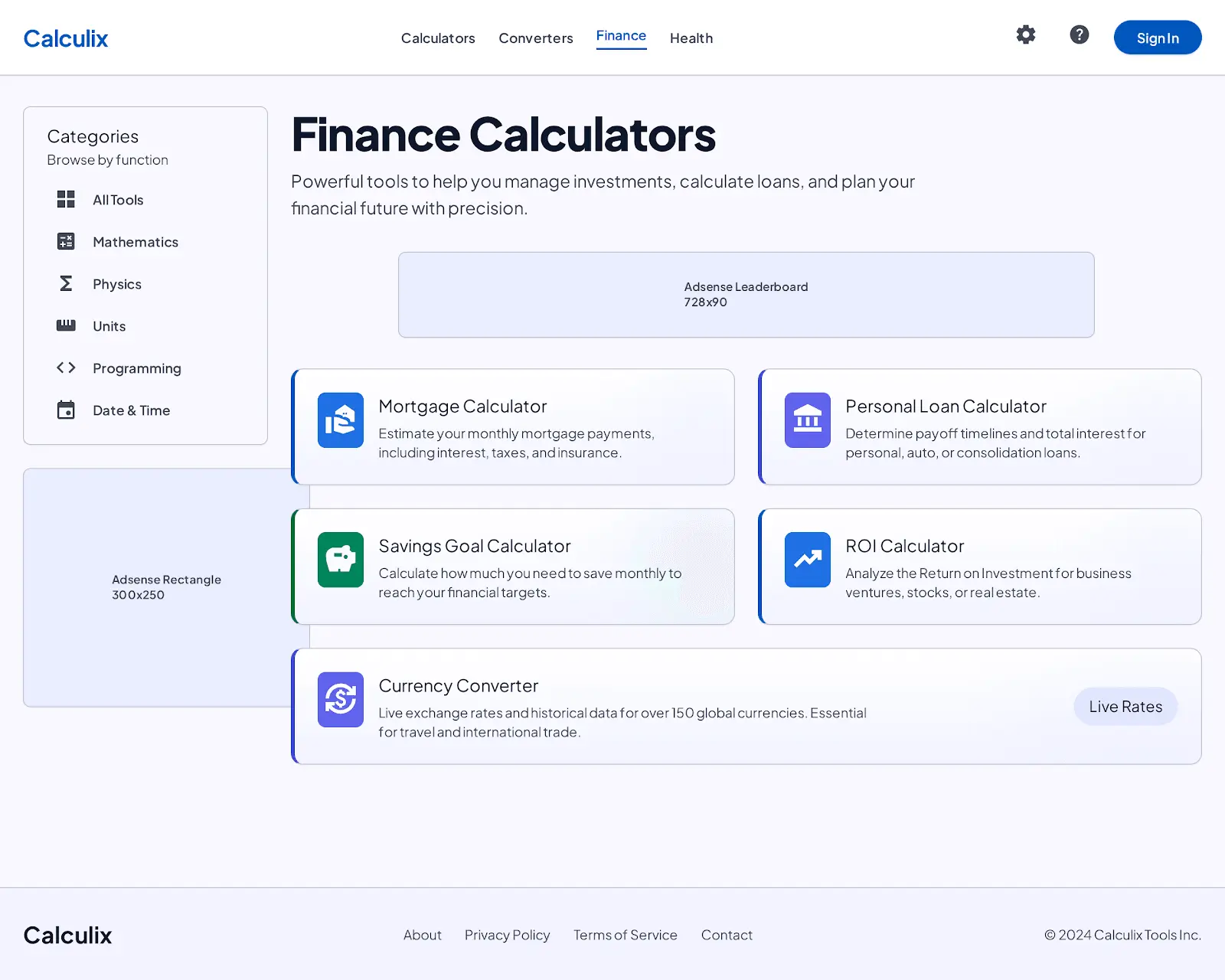Screen dimensions: 1225x980
Task: Click the 'Analyze the Return on Investment' description
Action: 988,583
